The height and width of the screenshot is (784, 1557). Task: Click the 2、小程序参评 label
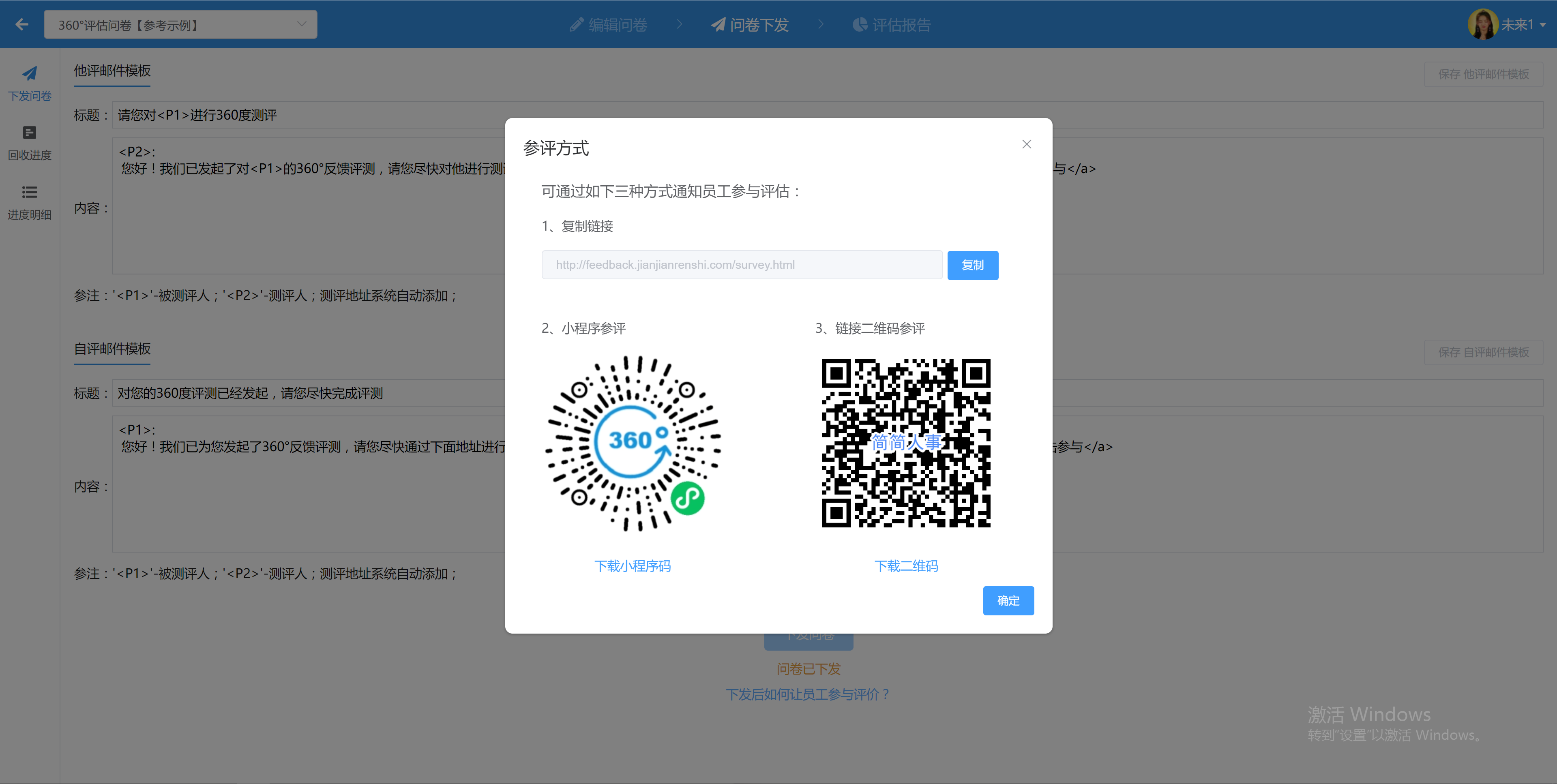(583, 328)
